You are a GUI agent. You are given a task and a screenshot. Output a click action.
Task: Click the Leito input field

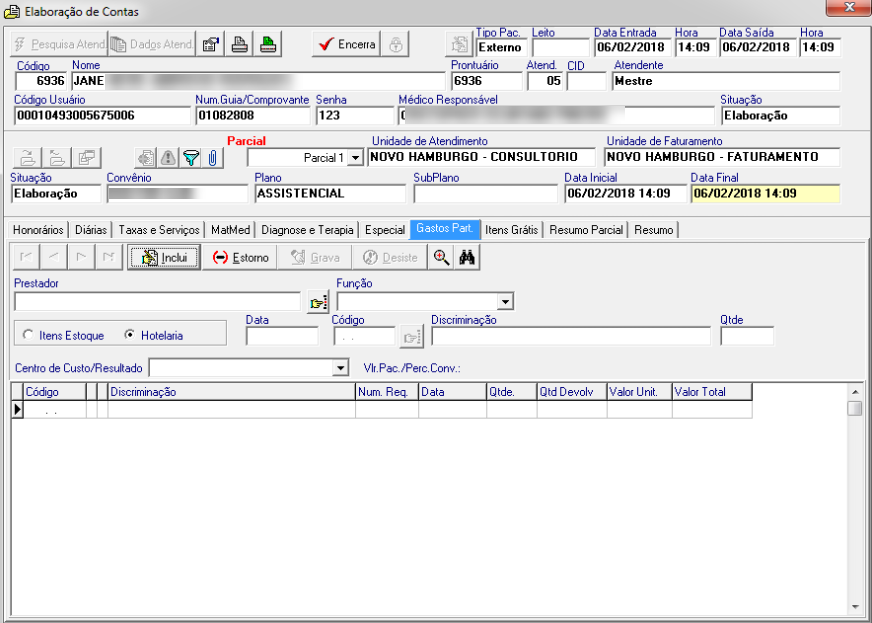(x=561, y=47)
